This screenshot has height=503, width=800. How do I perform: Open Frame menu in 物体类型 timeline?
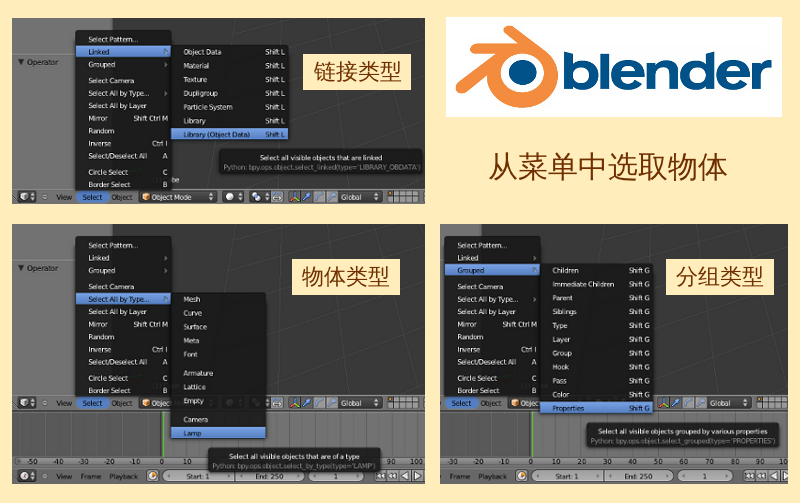click(91, 476)
